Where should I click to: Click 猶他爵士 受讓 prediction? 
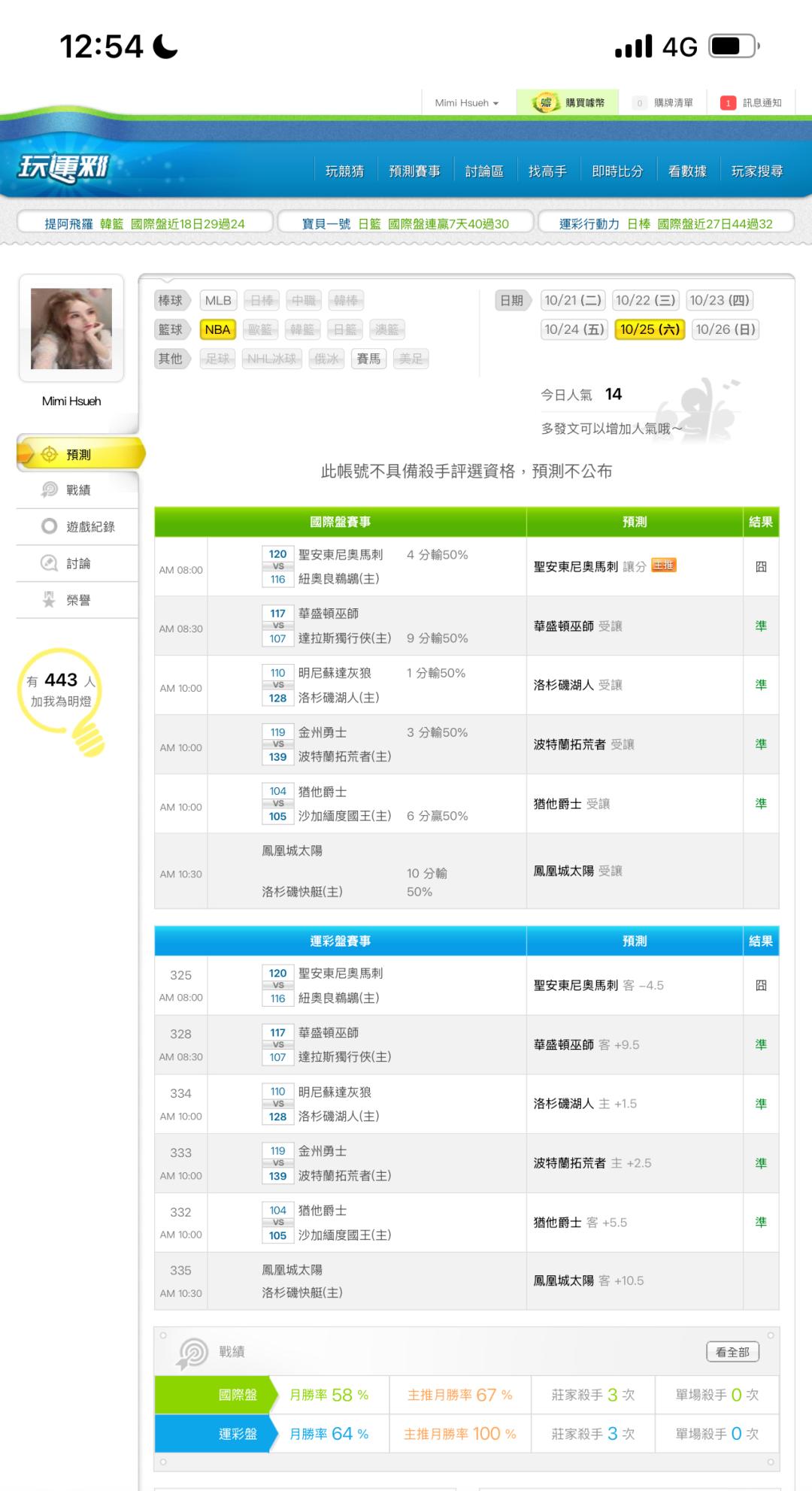[x=572, y=804]
